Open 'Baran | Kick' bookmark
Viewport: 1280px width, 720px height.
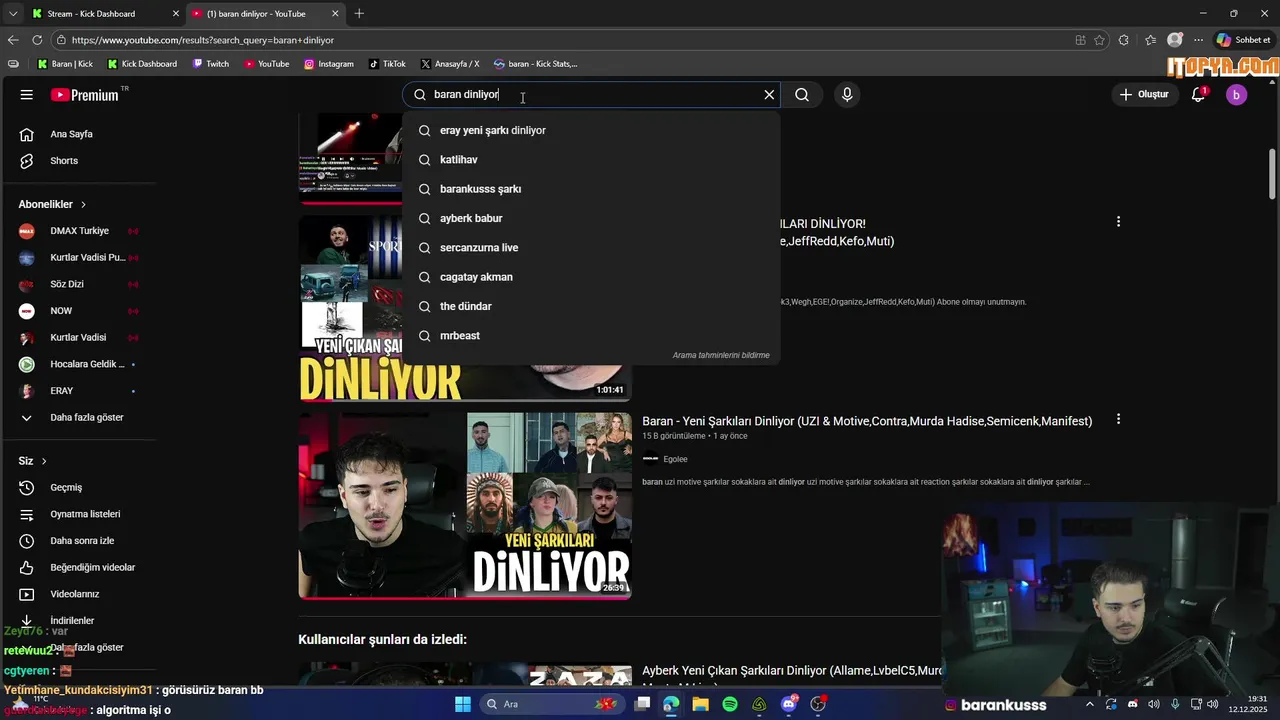click(65, 64)
